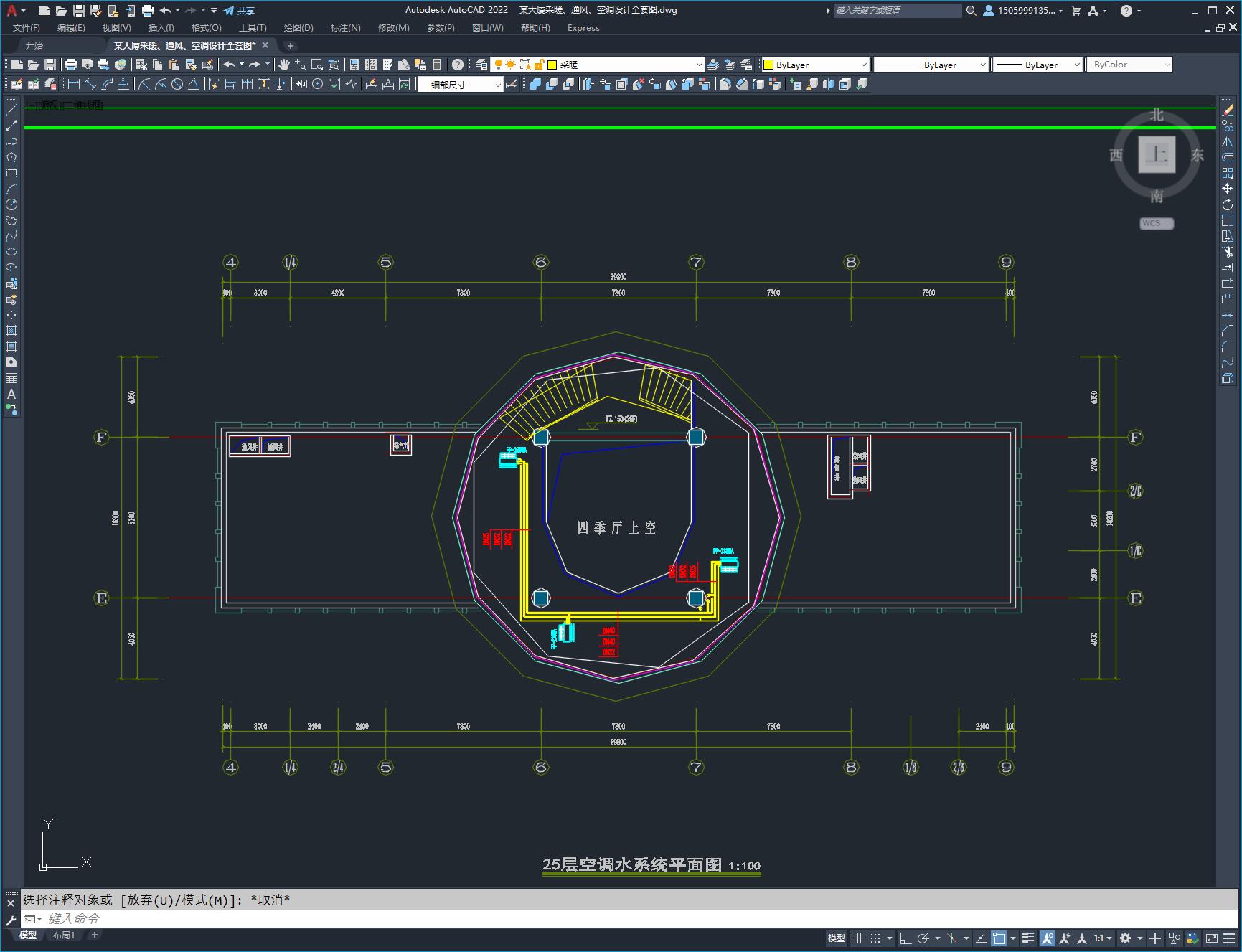Open the Layer Properties Manager icon
This screenshot has height=952, width=1242.
(x=481, y=65)
